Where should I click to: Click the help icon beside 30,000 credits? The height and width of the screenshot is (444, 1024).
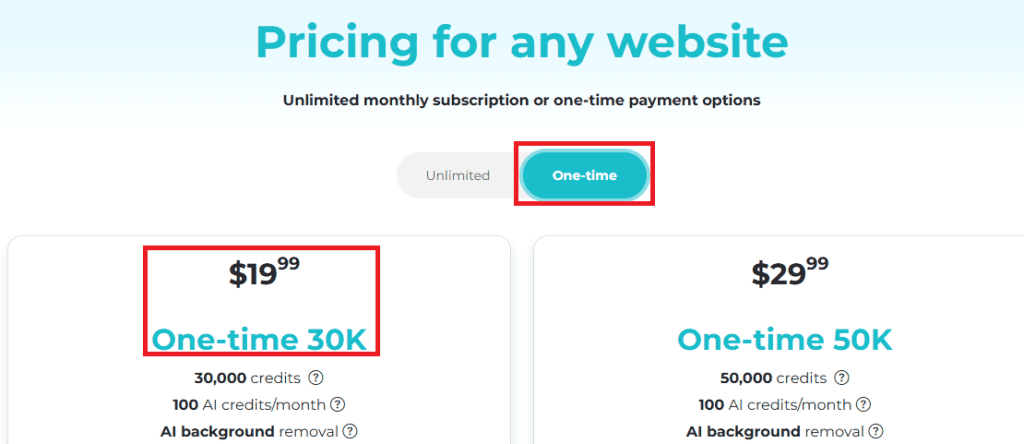click(317, 378)
